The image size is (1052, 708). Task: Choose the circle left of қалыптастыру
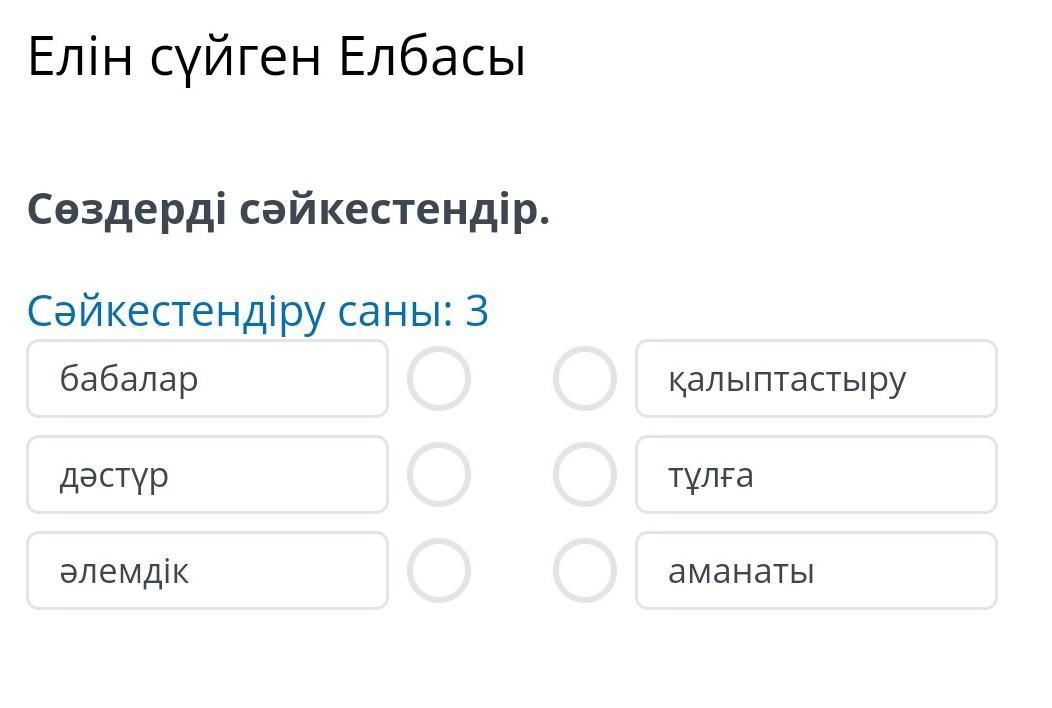point(585,379)
